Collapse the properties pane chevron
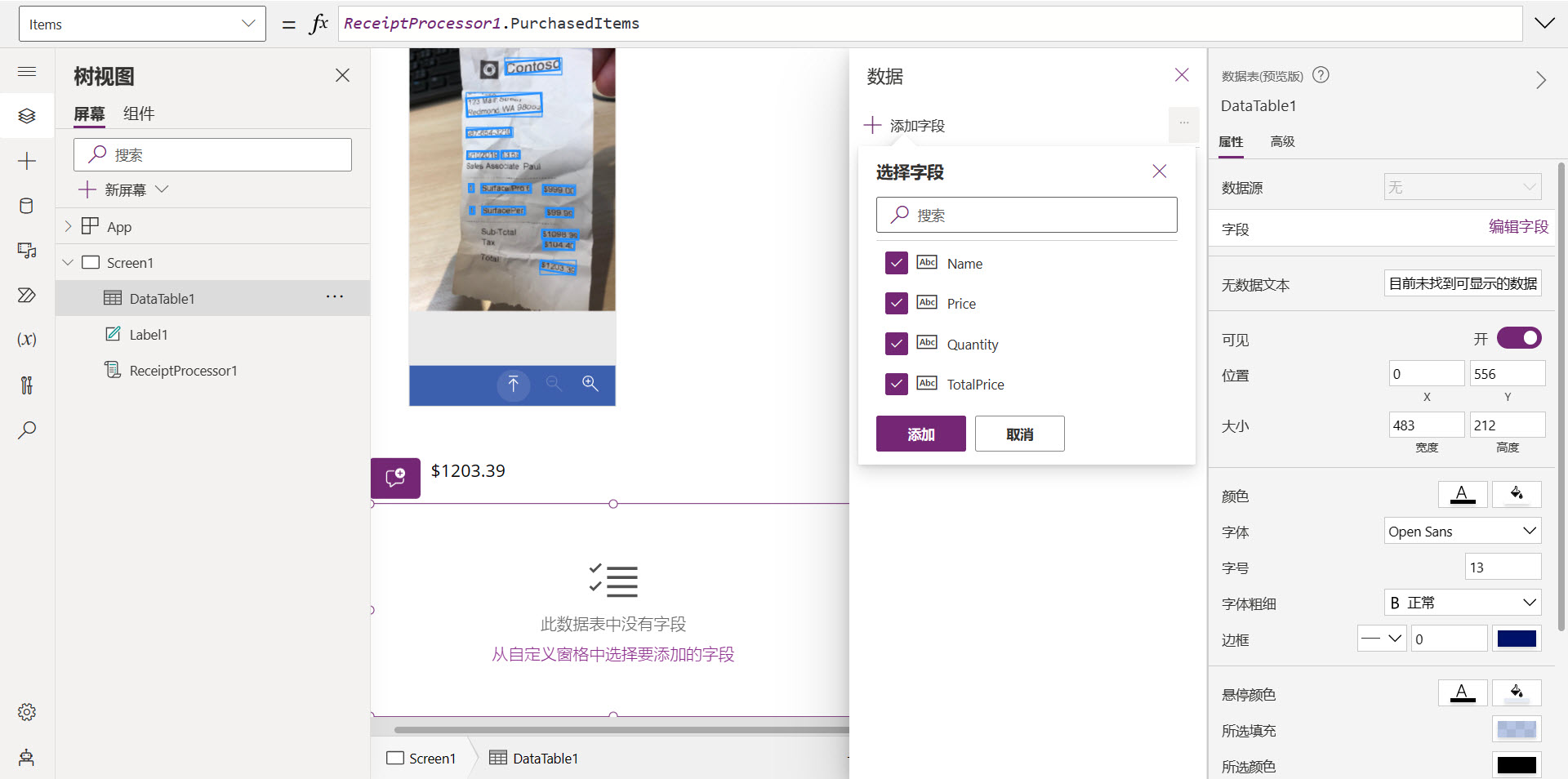The height and width of the screenshot is (779, 1568). tap(1541, 80)
